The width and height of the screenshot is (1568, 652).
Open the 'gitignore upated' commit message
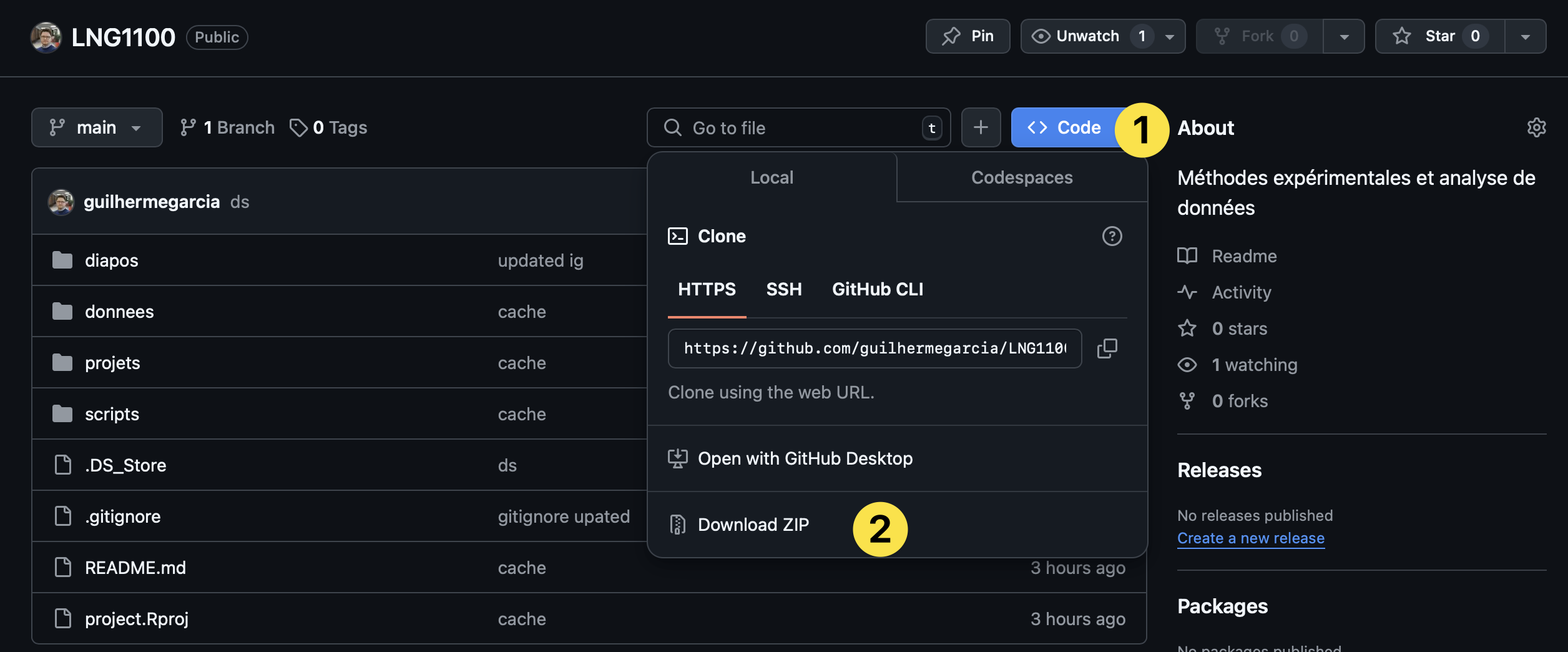coord(564,516)
